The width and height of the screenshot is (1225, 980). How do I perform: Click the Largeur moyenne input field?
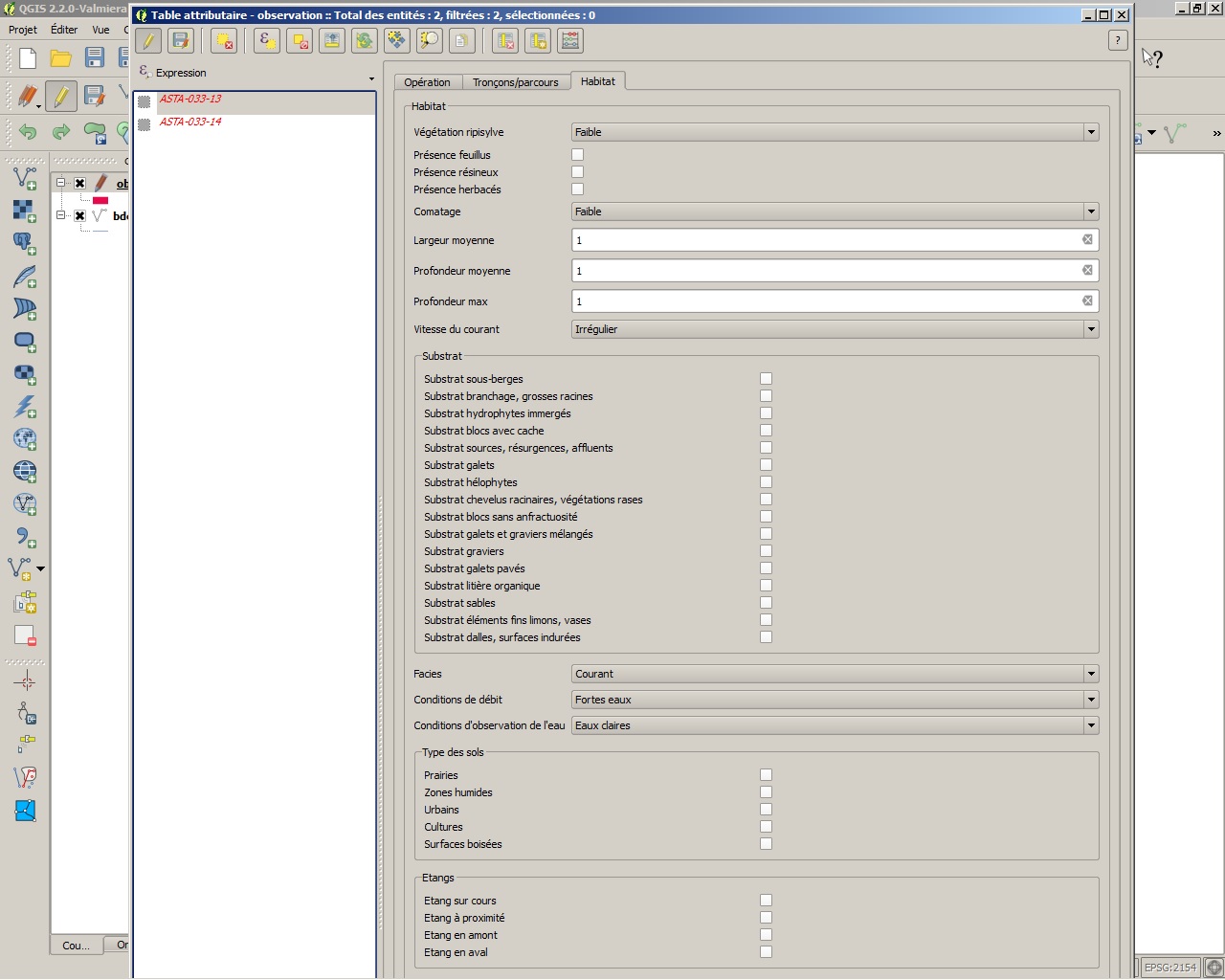[825, 240]
